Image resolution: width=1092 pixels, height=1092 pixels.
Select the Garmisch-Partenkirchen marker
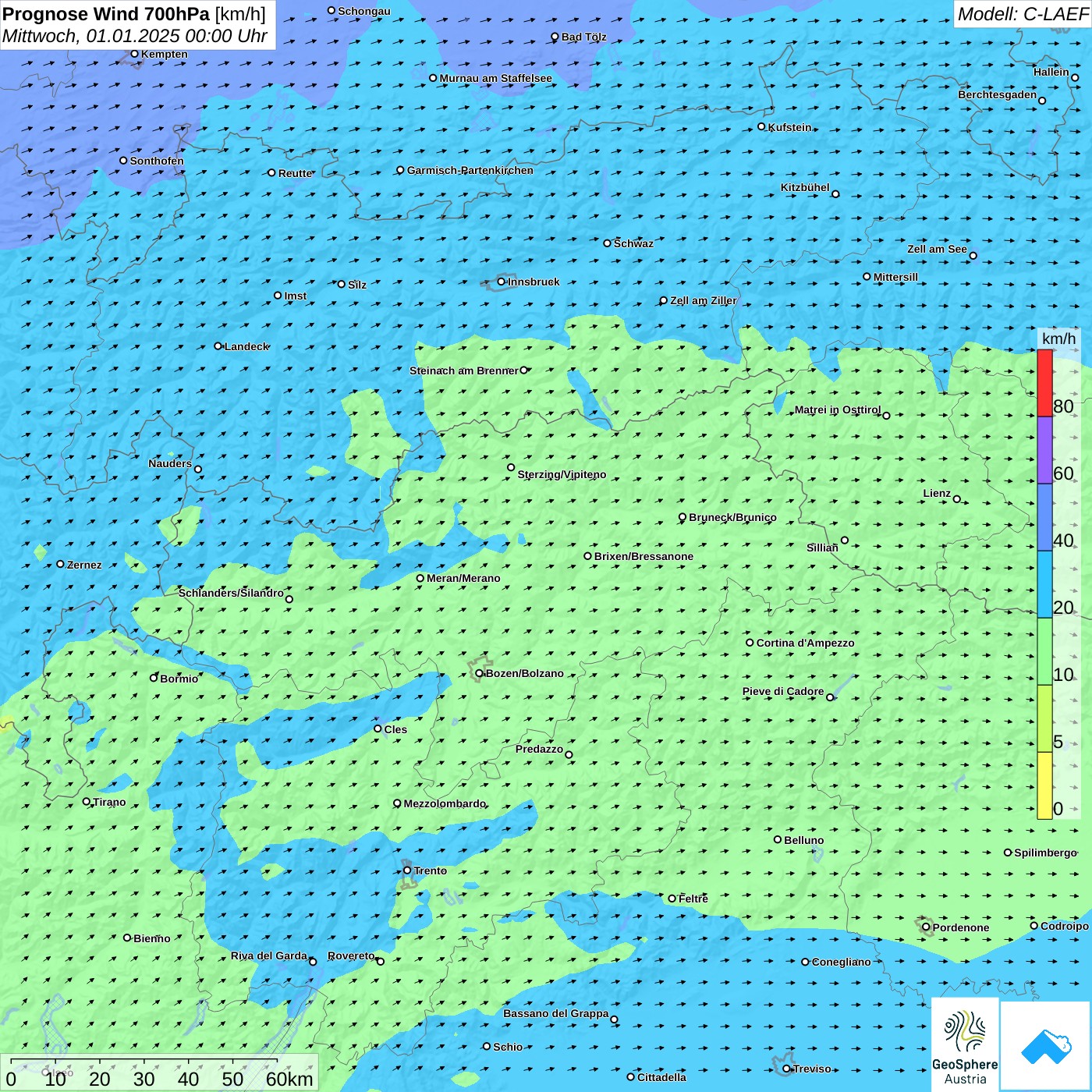[x=400, y=170]
